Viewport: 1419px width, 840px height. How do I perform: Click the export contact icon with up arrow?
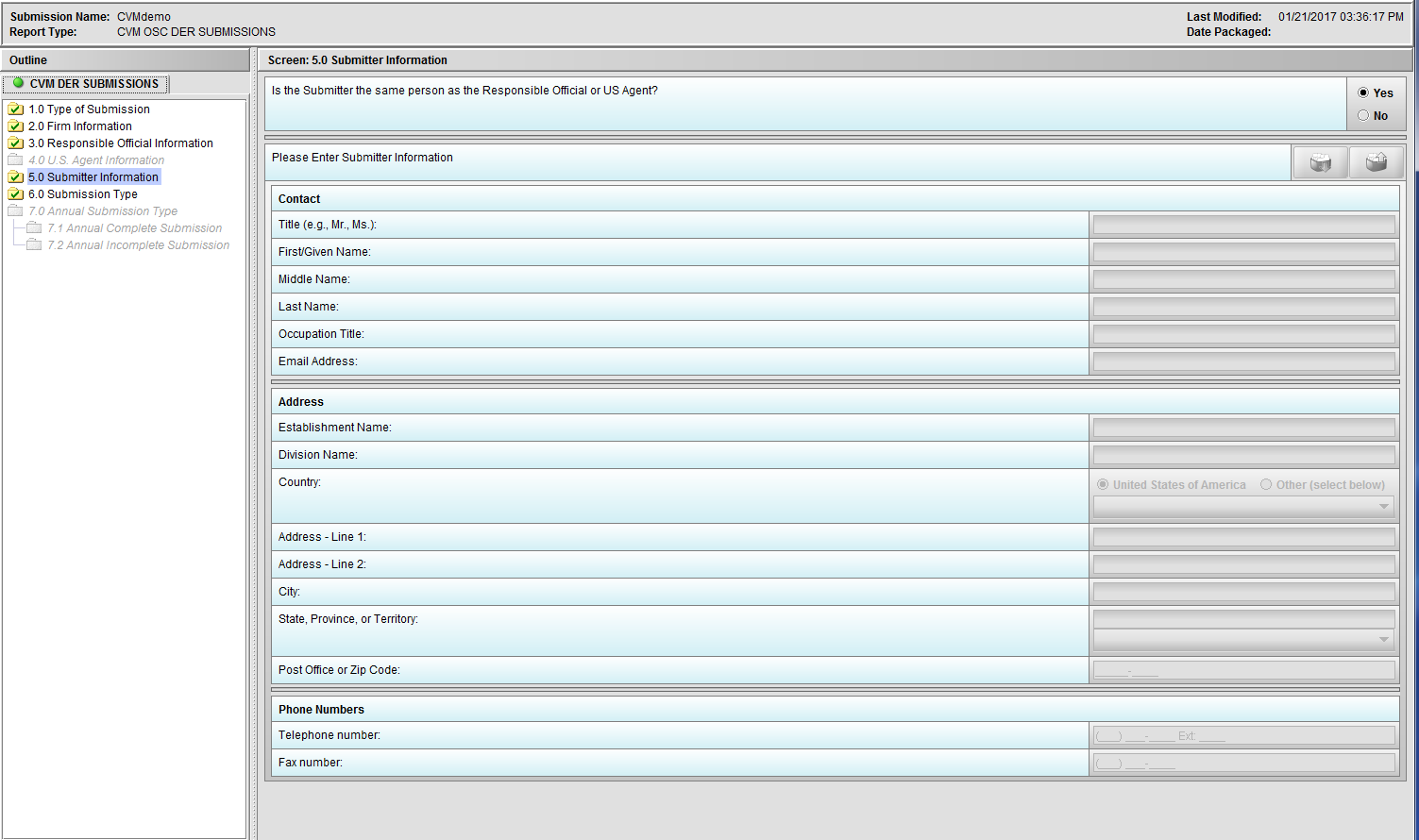tap(1377, 162)
